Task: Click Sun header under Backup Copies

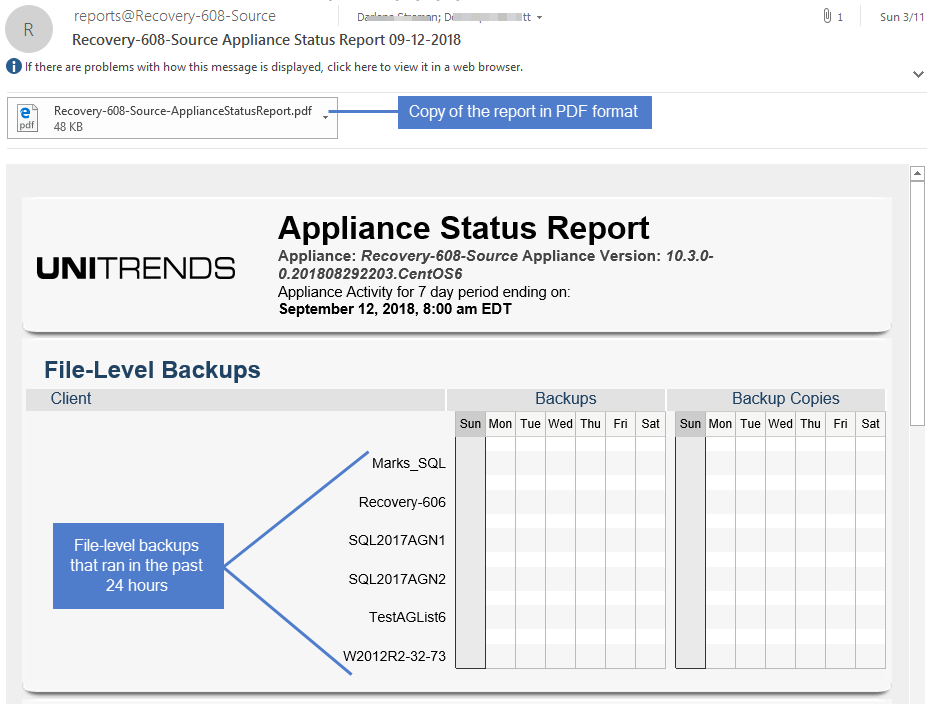Action: pyautogui.click(x=690, y=424)
